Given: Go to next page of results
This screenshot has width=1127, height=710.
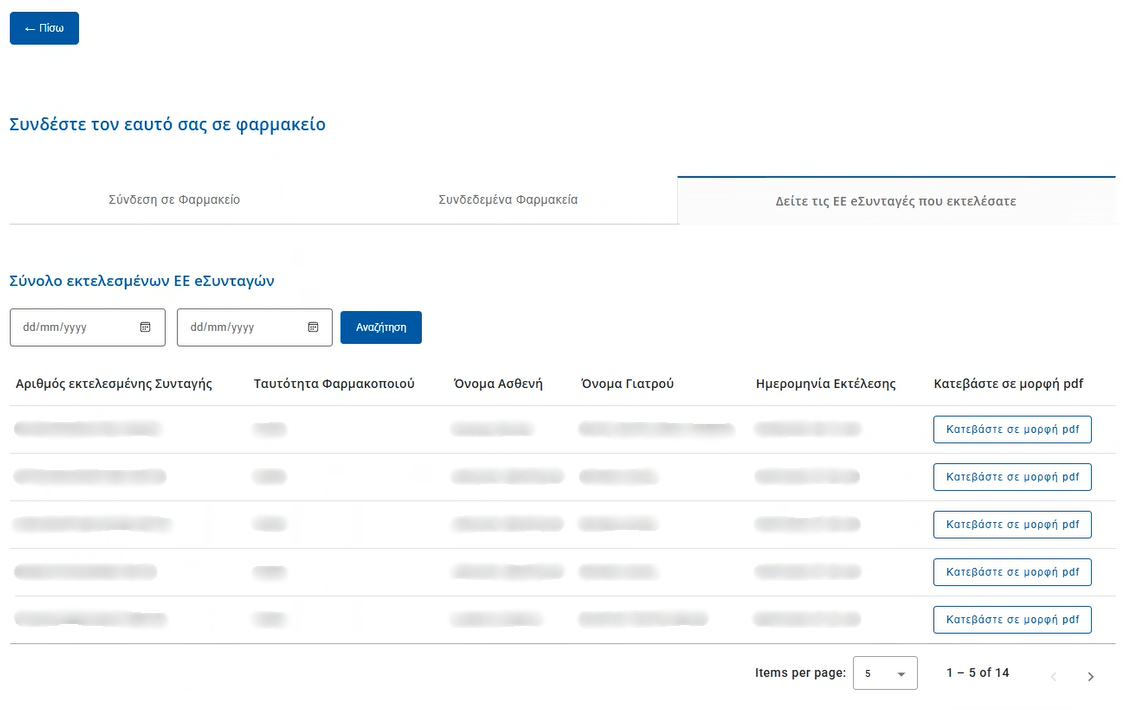Looking at the screenshot, I should pos(1090,677).
